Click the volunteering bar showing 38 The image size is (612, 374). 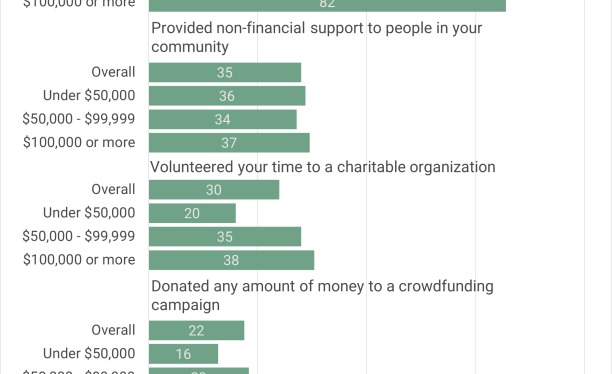[231, 260]
